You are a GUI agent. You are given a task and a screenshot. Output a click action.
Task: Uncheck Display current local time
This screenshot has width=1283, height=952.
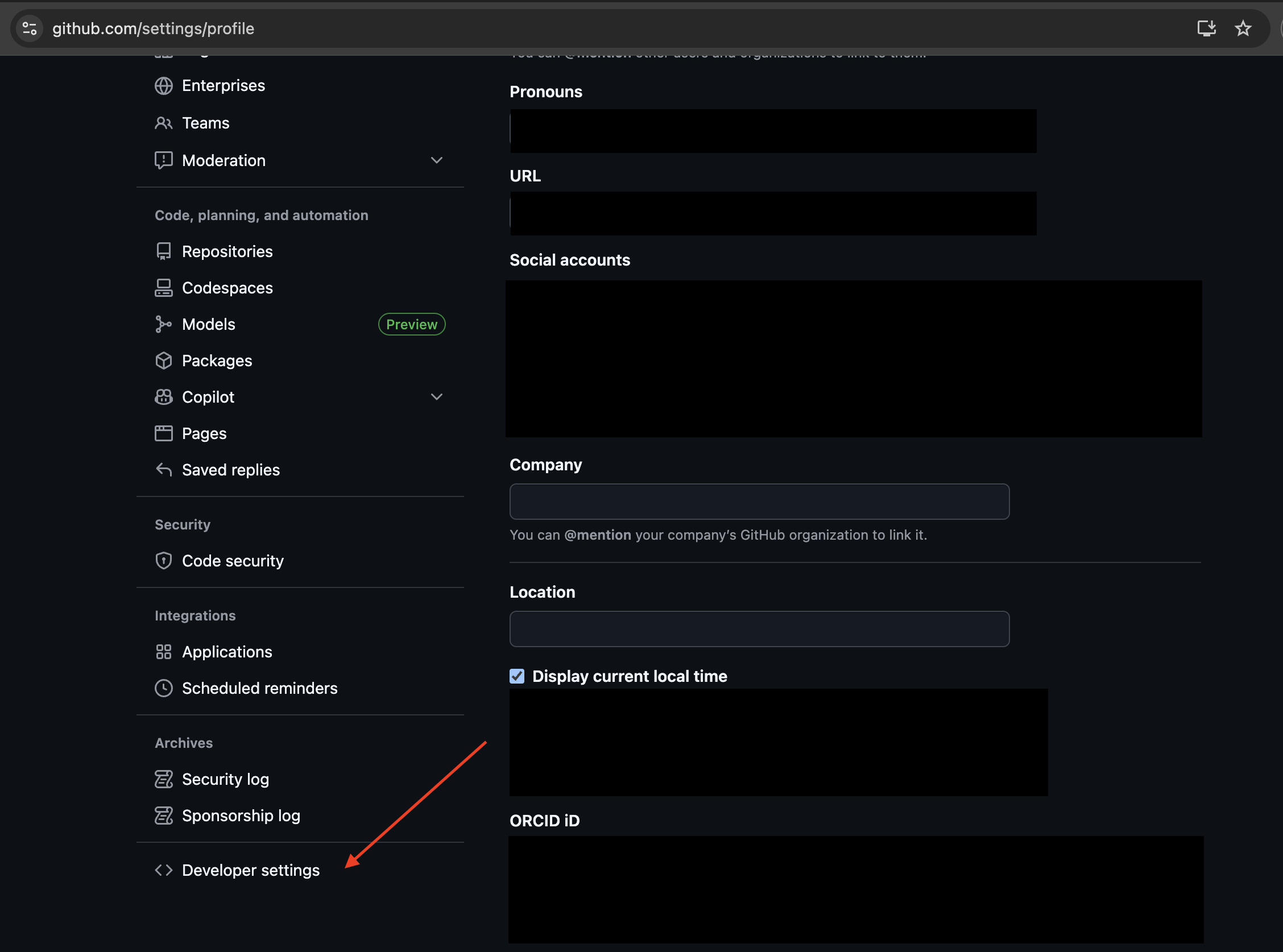(x=517, y=676)
